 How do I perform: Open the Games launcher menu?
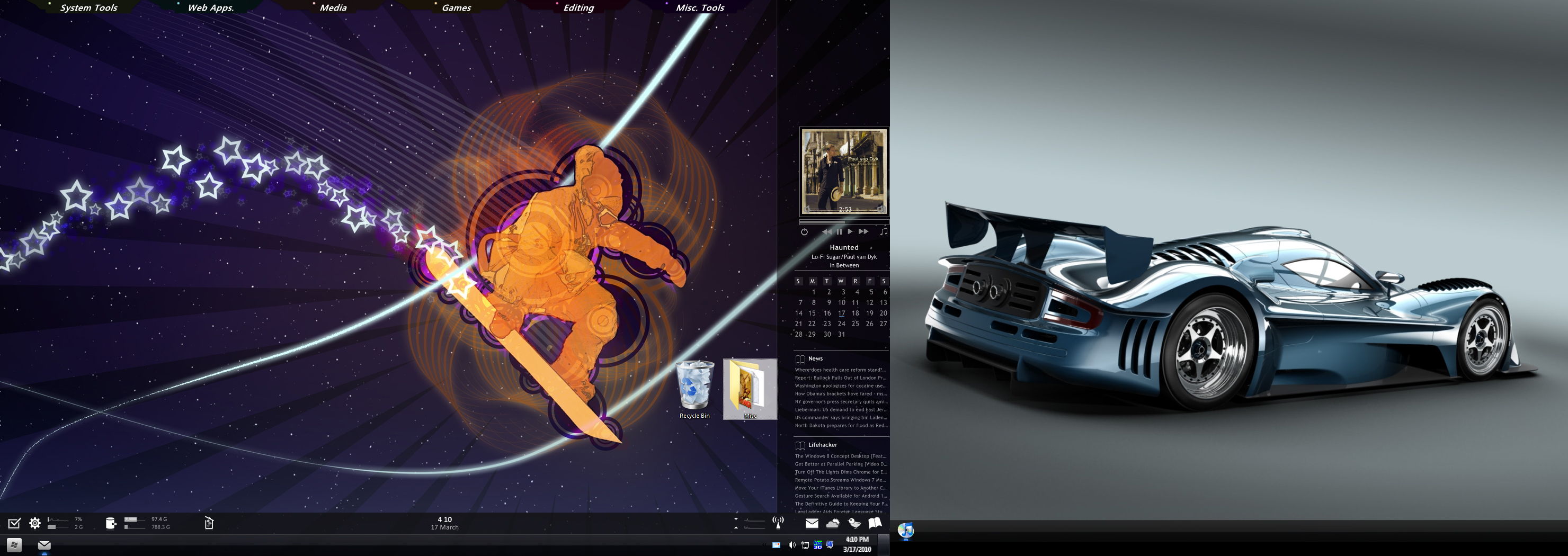(457, 8)
